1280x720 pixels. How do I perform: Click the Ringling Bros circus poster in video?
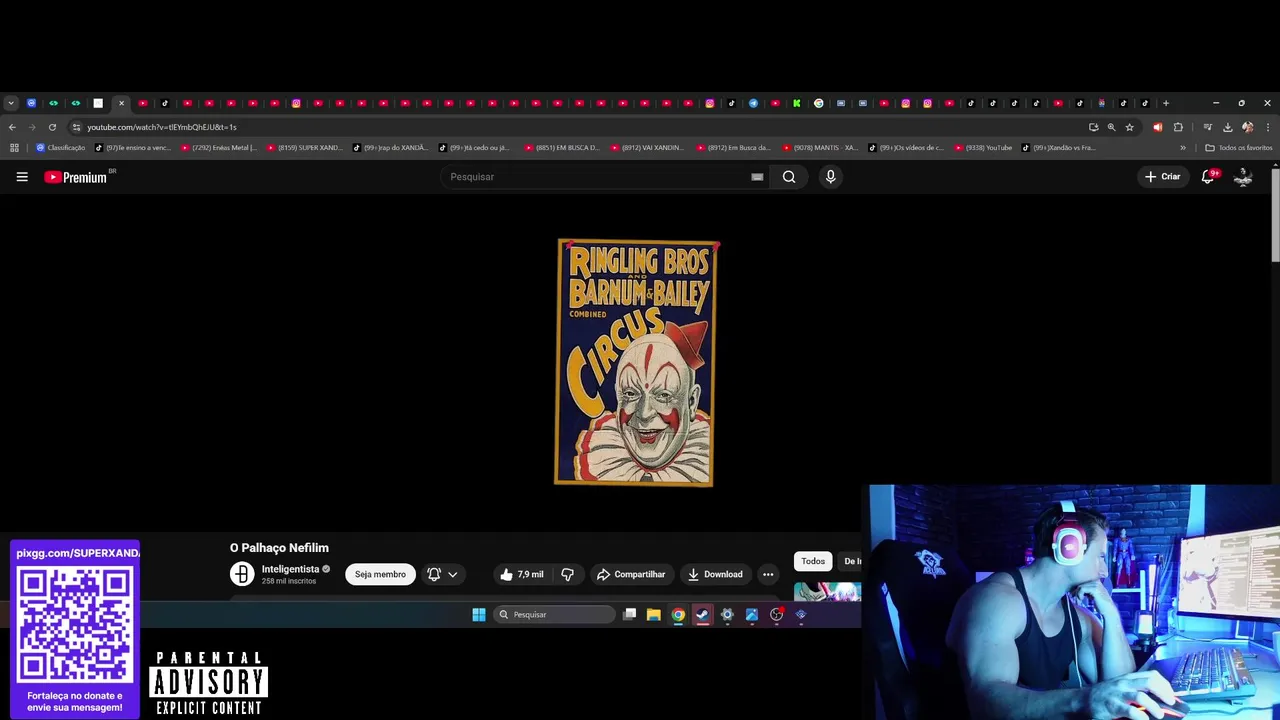[636, 363]
